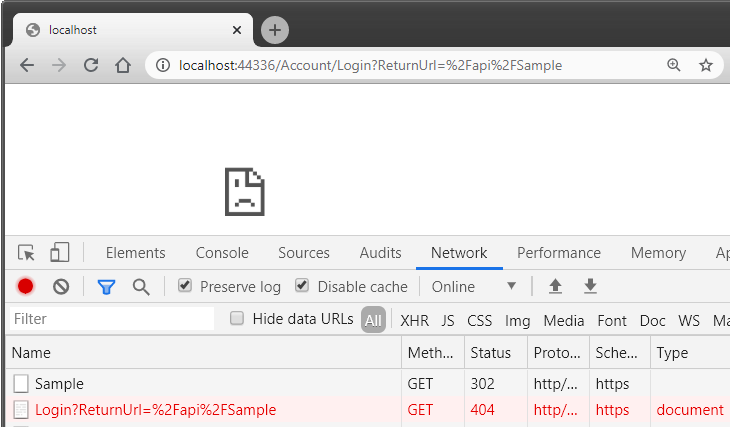The width and height of the screenshot is (730, 427).
Task: Switch to the Console tab
Action: pyautogui.click(x=222, y=253)
